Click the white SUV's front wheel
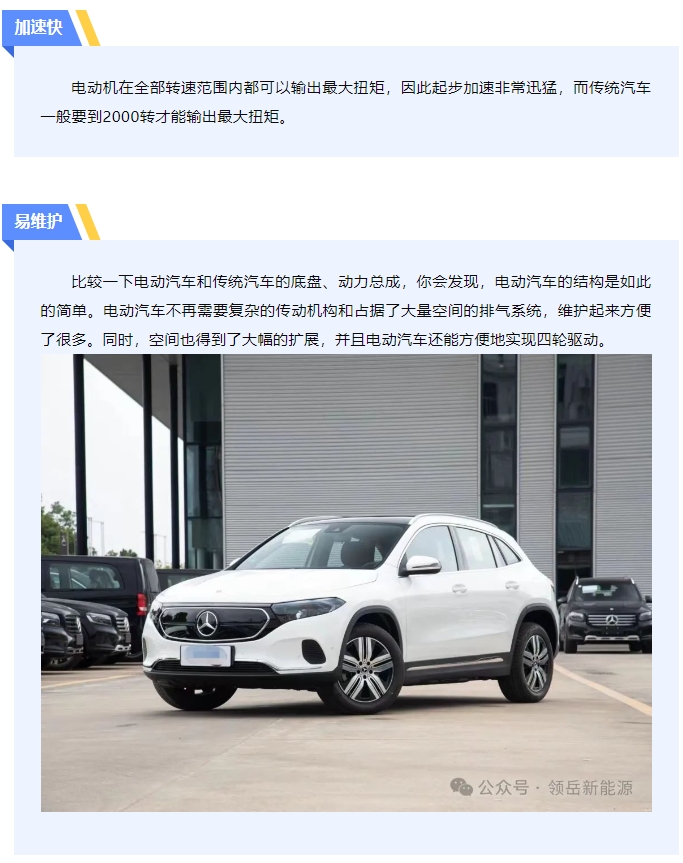The height and width of the screenshot is (863, 683). point(365,669)
